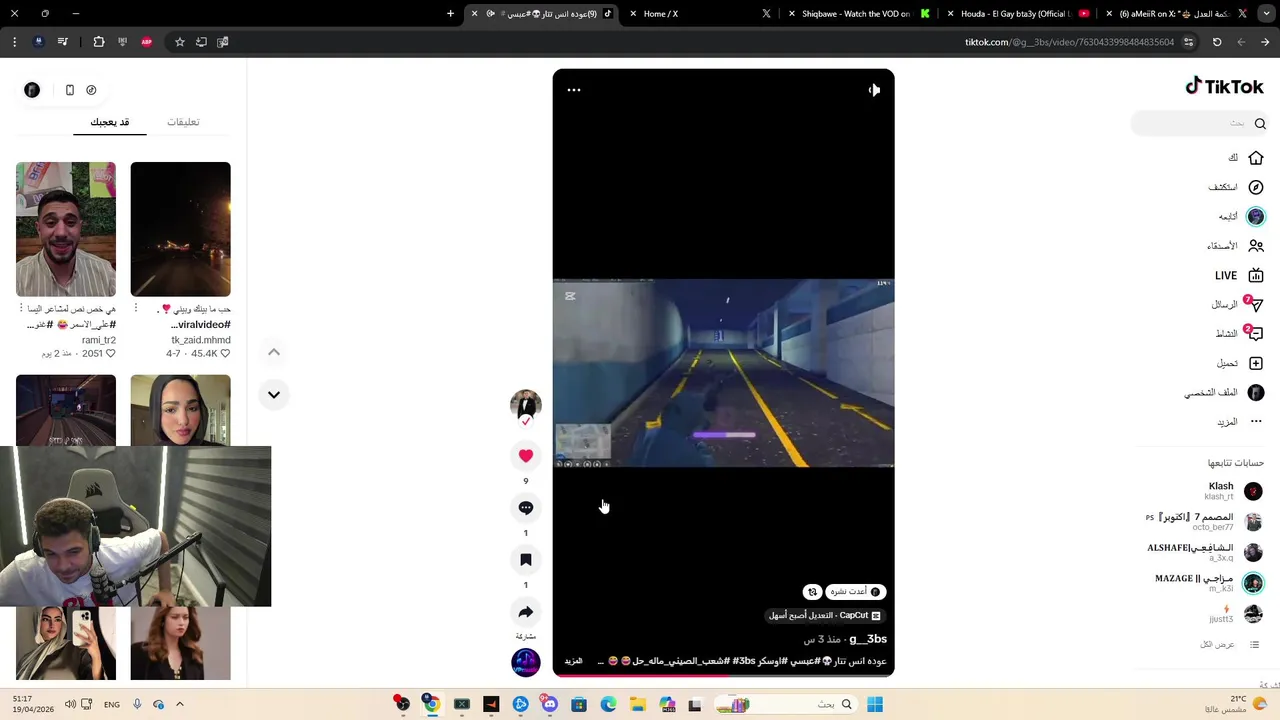Viewport: 1280px width, 720px height.
Task: Open the Profile sidebar item
Action: [x=1225, y=393]
